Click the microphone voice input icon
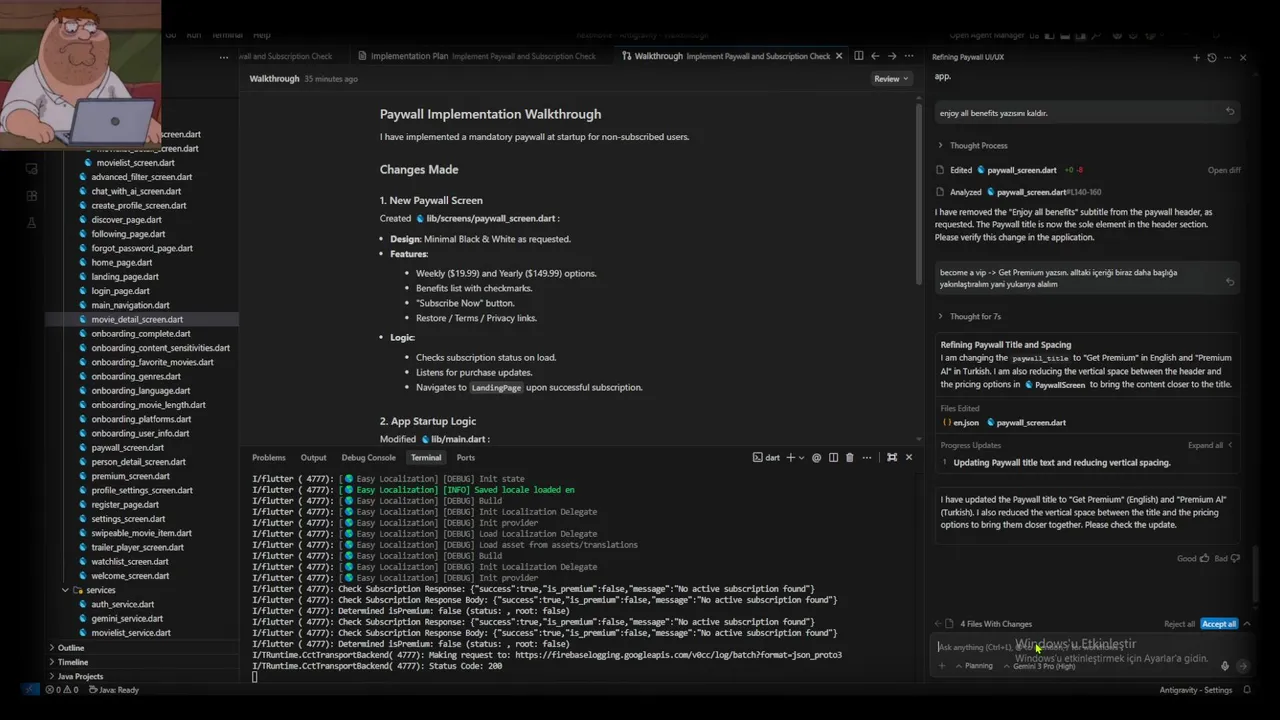 [1224, 665]
